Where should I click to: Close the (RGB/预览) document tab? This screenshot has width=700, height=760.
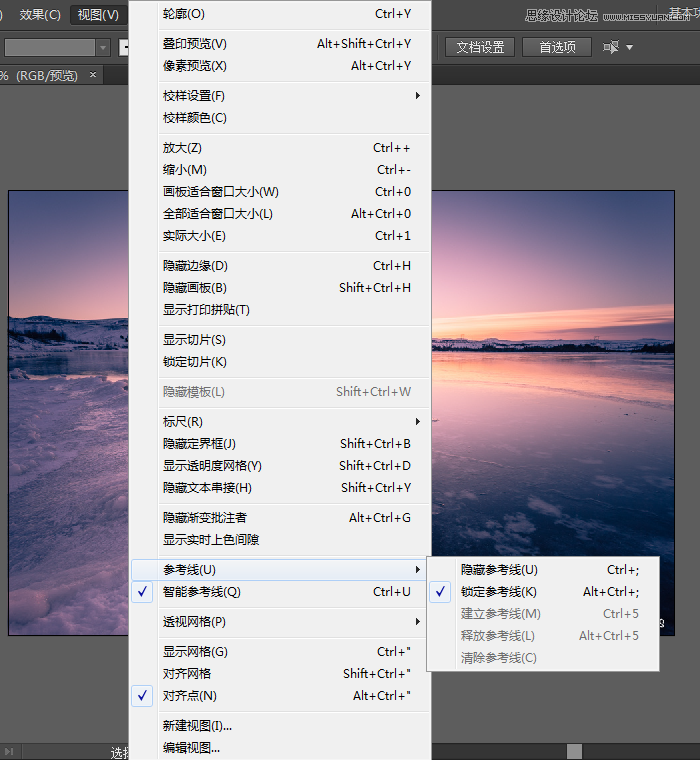coord(93,75)
